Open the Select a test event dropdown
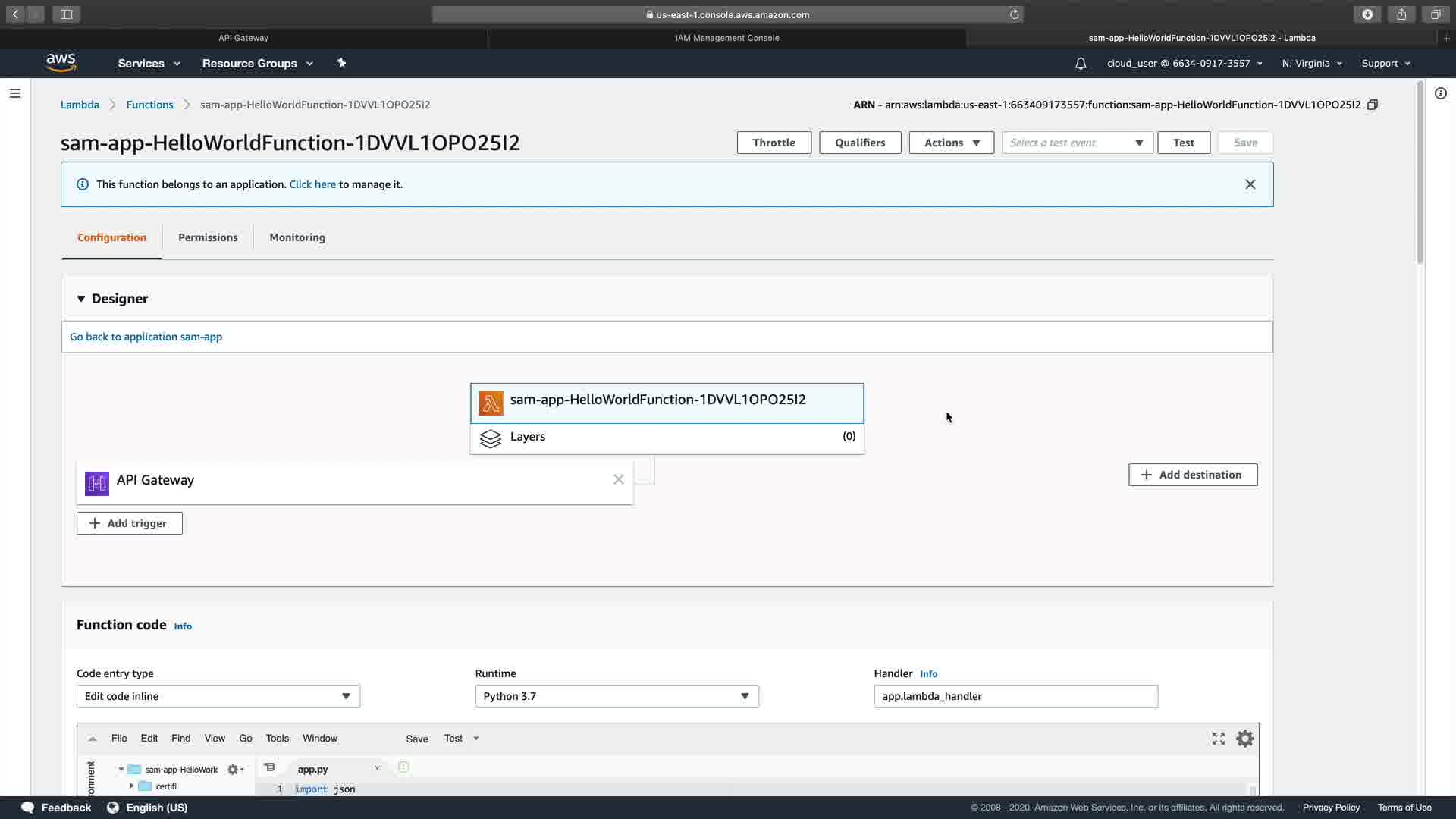 [x=1077, y=143]
